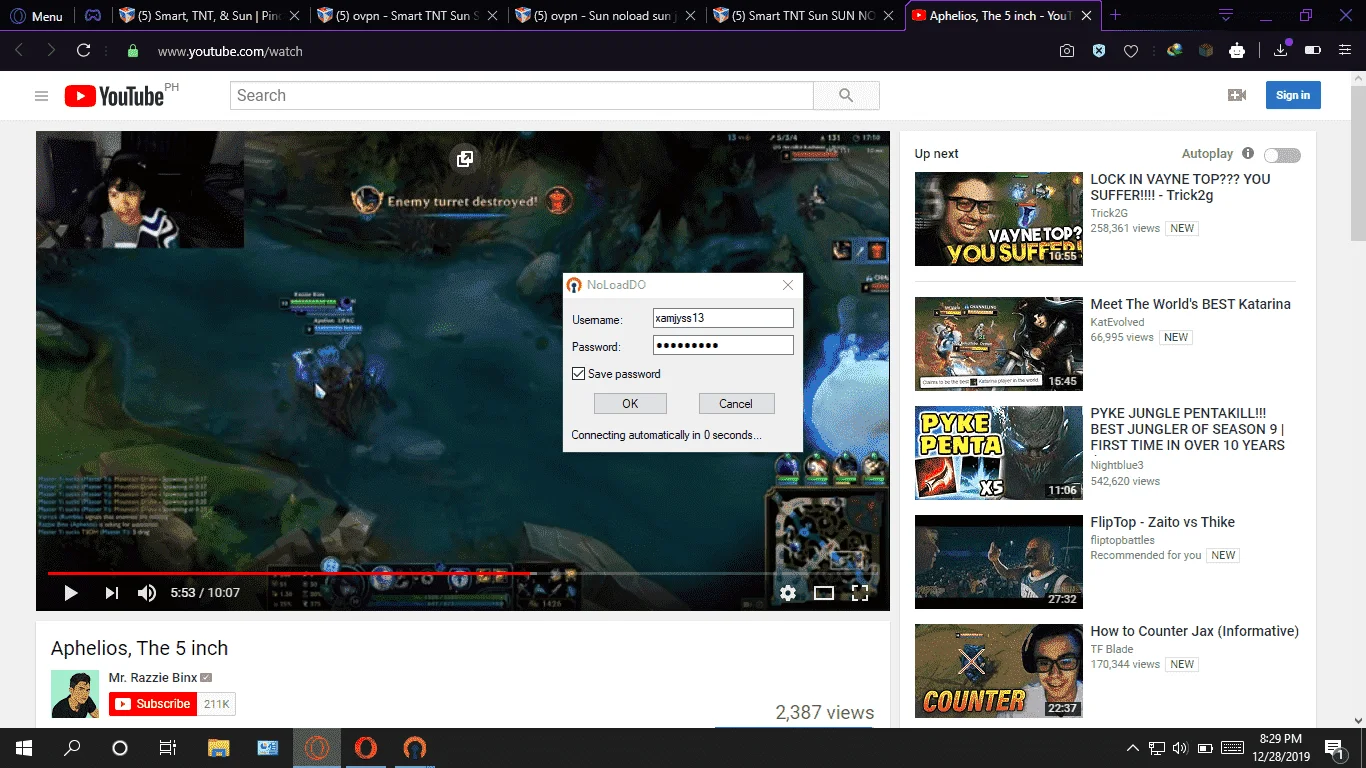Click OK in NoLoadDO dialog
This screenshot has height=768, width=1366.
pyautogui.click(x=630, y=404)
